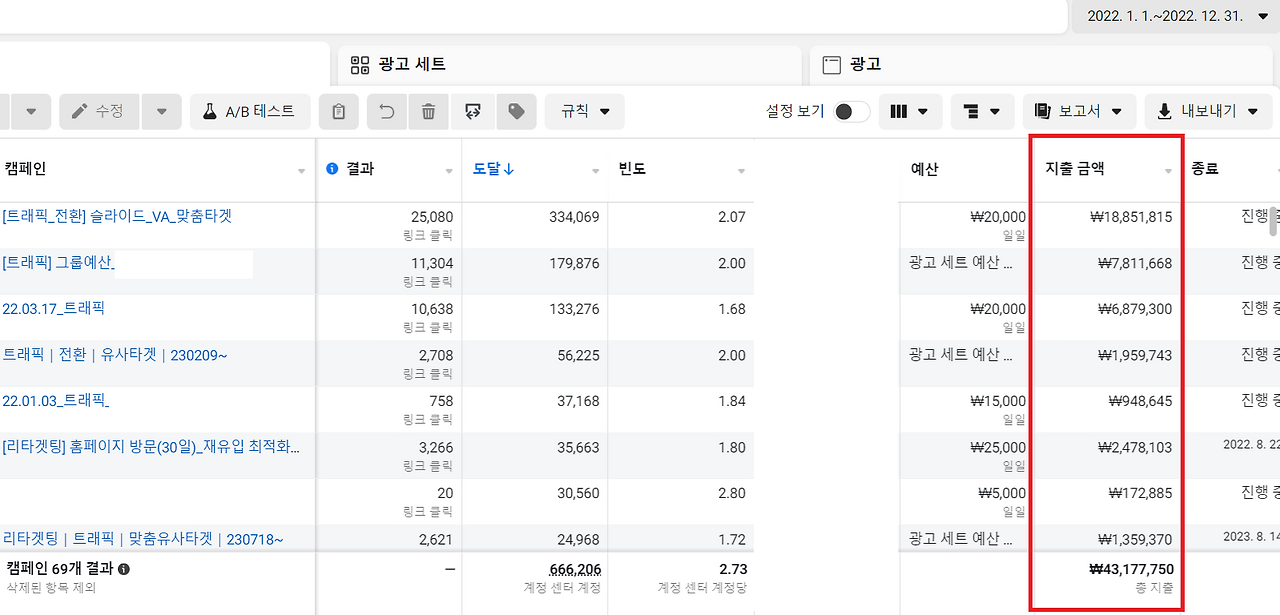This screenshot has height=615, width=1280.
Task: Click the reach value 179,876
Action: 574,263
